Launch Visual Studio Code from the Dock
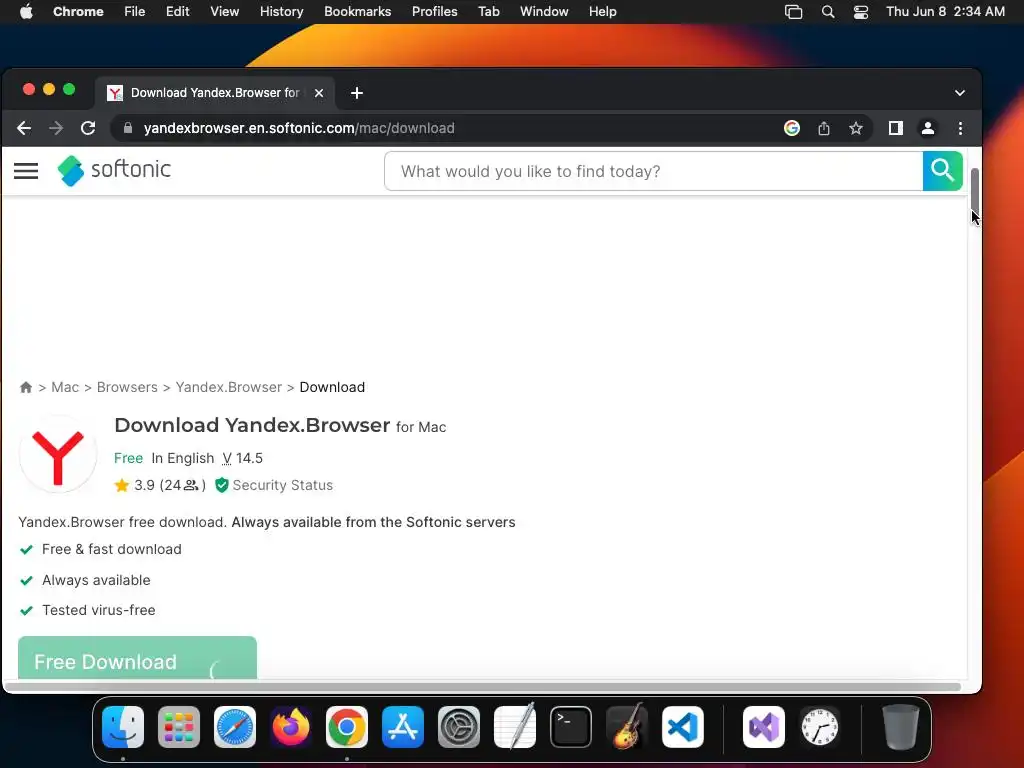1024x768 pixels. point(682,727)
